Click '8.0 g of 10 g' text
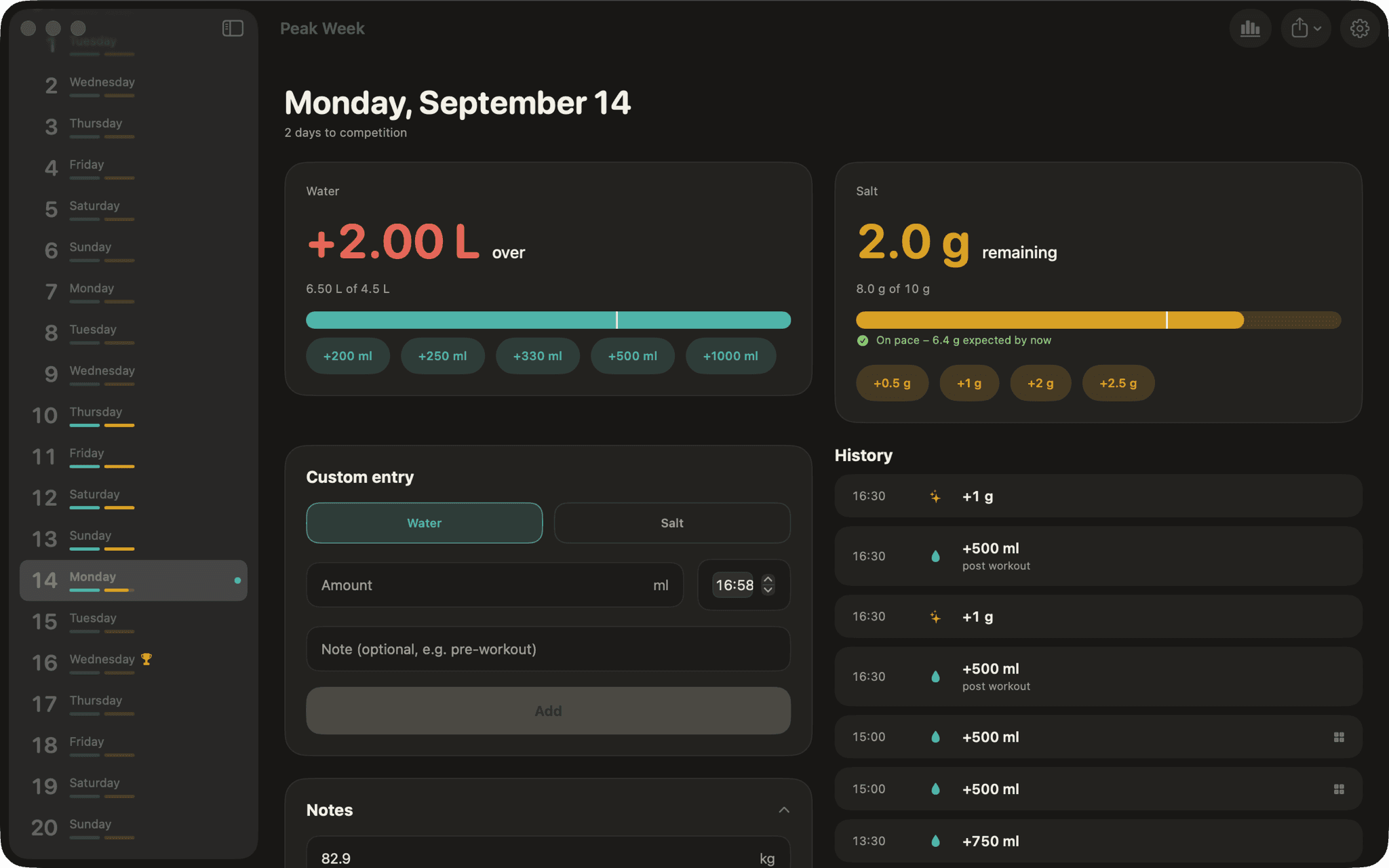Image resolution: width=1389 pixels, height=868 pixels. click(x=893, y=289)
